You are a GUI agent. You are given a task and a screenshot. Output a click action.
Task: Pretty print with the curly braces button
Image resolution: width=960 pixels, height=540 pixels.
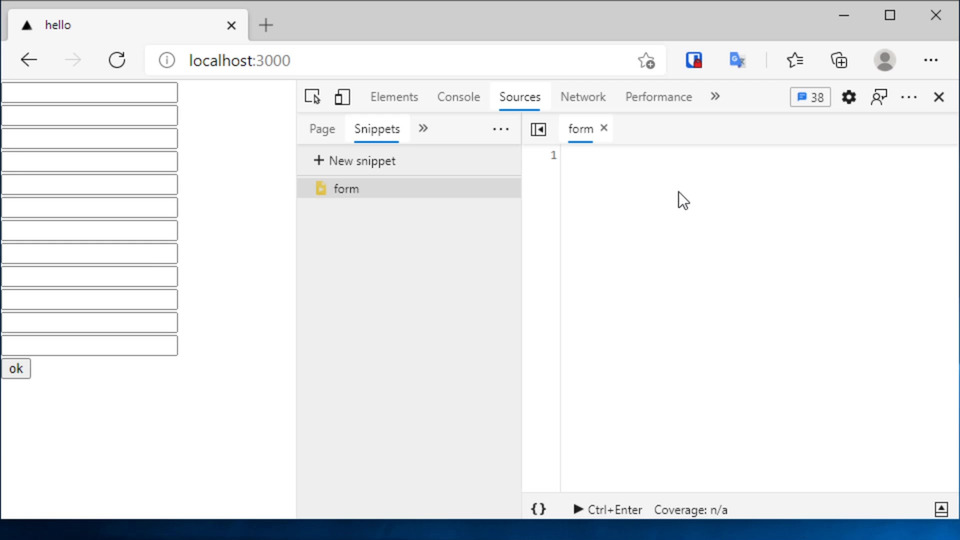(538, 509)
